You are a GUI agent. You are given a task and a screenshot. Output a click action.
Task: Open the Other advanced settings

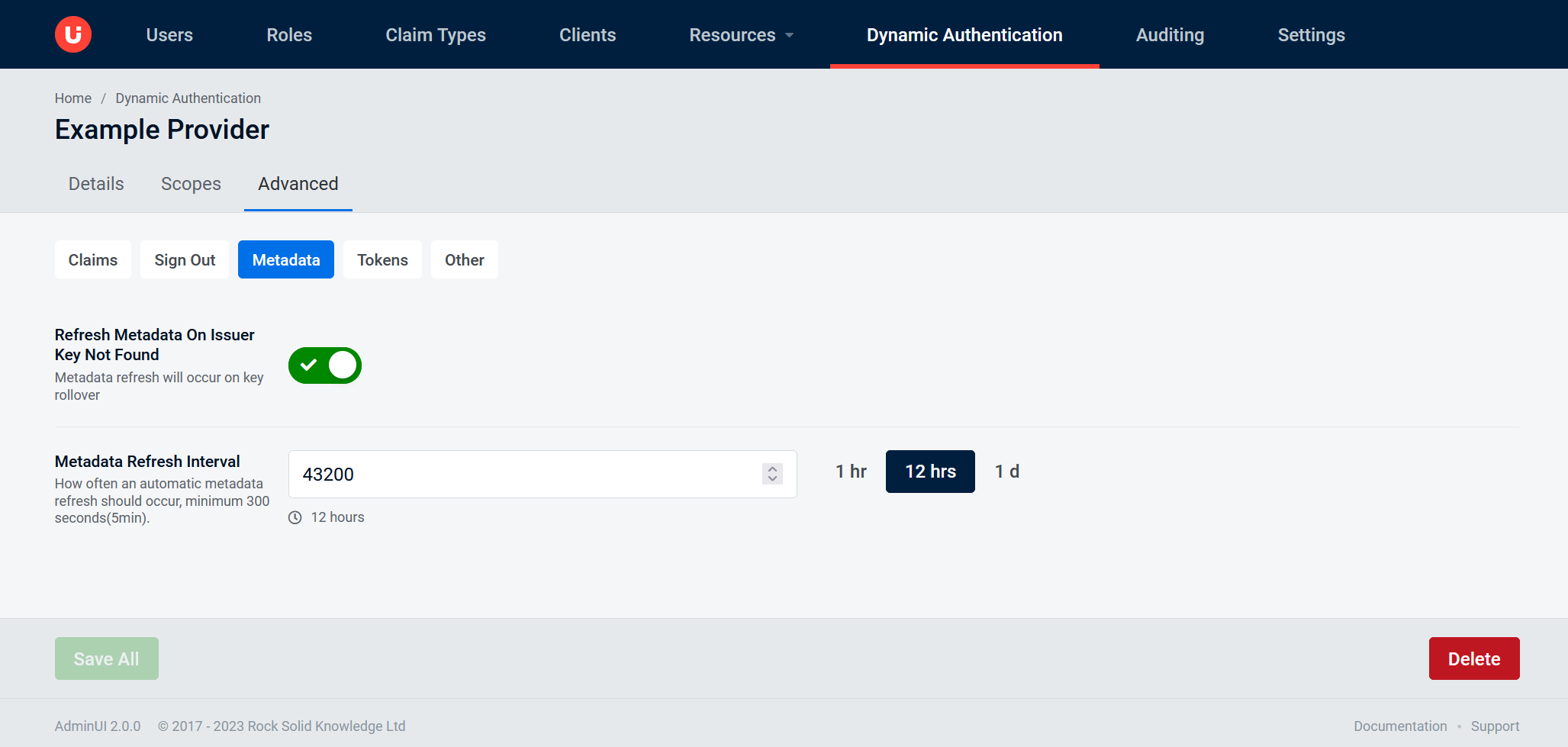coord(464,259)
